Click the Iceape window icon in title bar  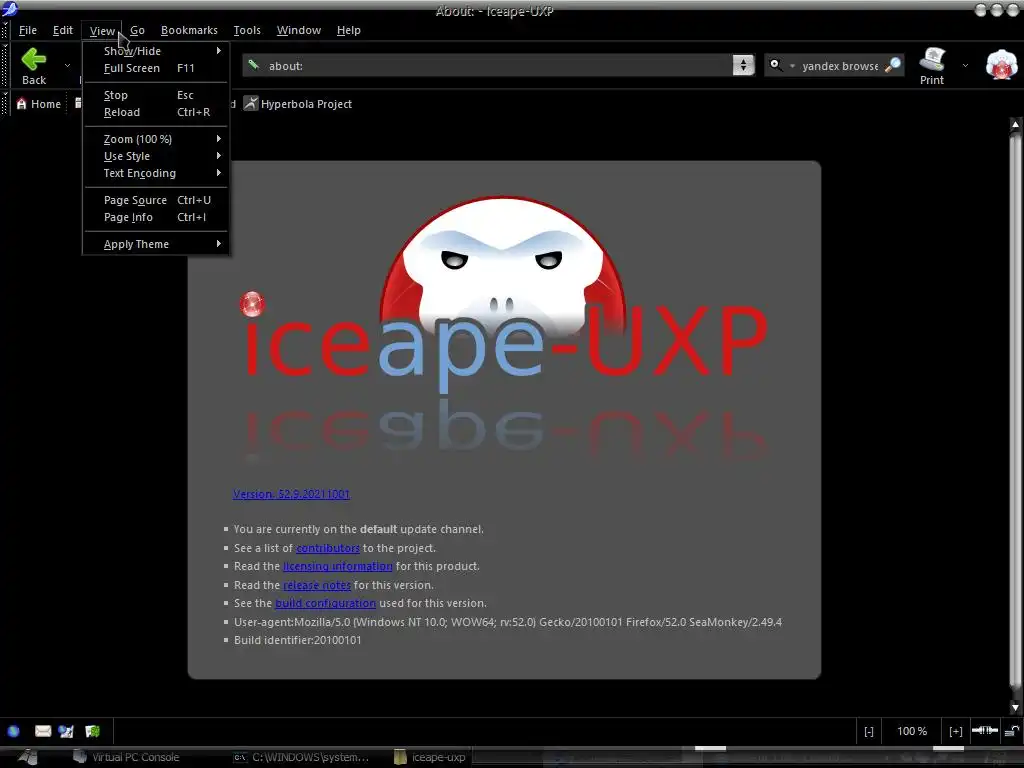[x=9, y=9]
